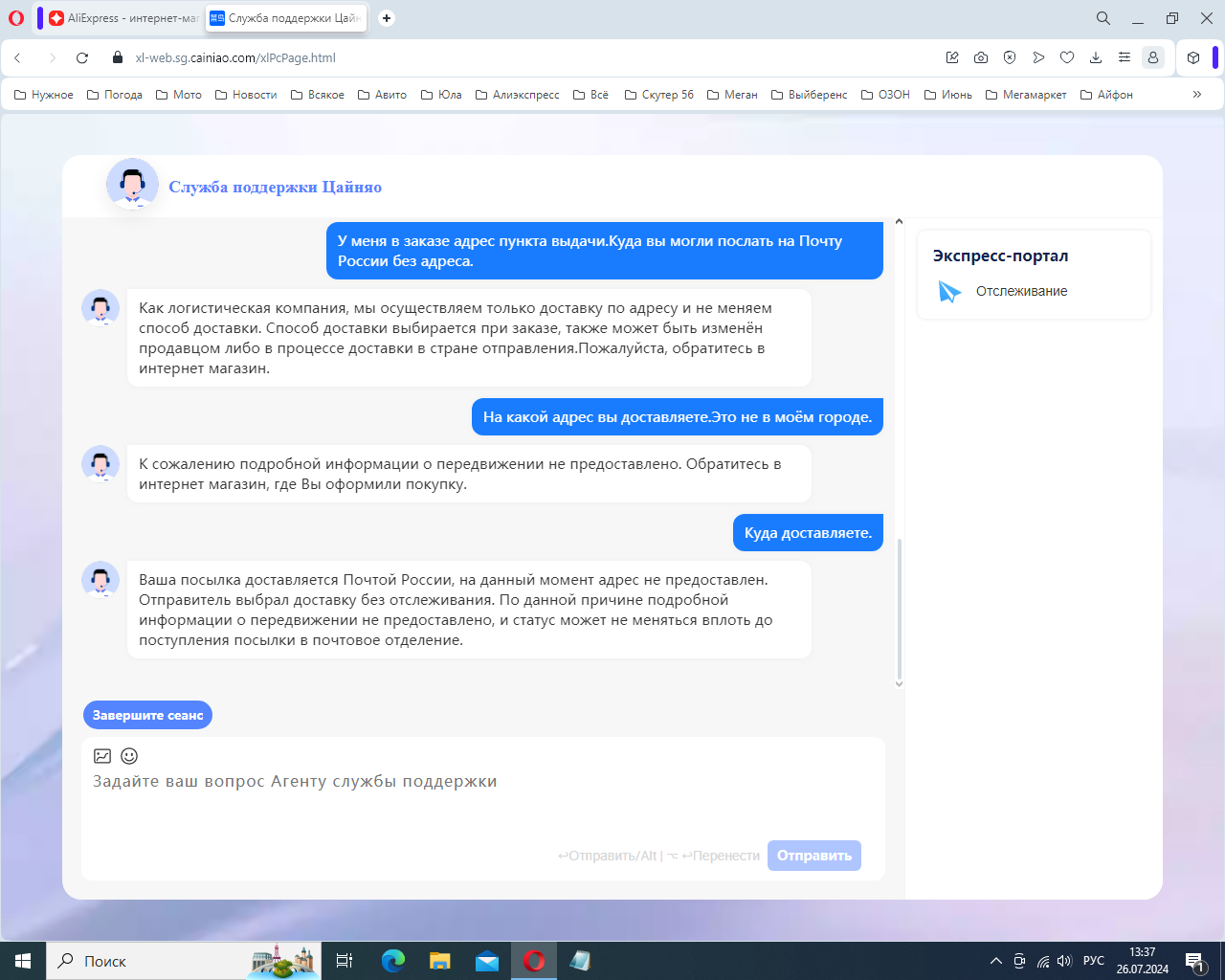Show hidden system tray icons
The width and height of the screenshot is (1225, 980).
click(x=995, y=961)
